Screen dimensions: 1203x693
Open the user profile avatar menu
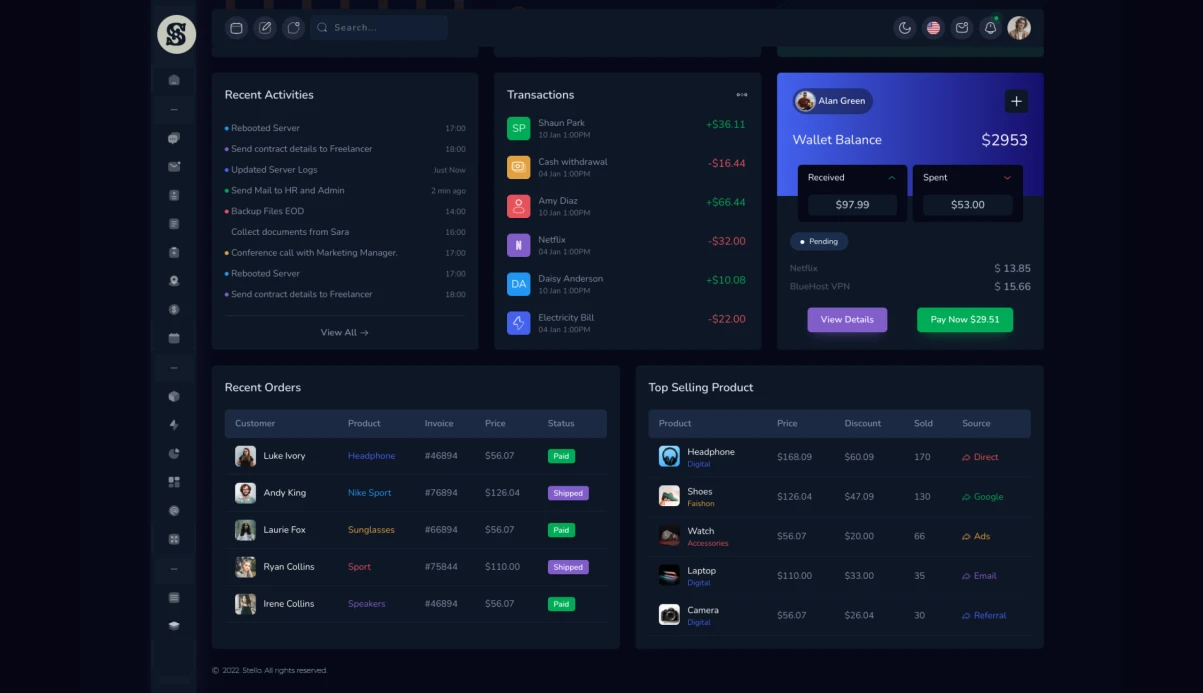pyautogui.click(x=1019, y=28)
